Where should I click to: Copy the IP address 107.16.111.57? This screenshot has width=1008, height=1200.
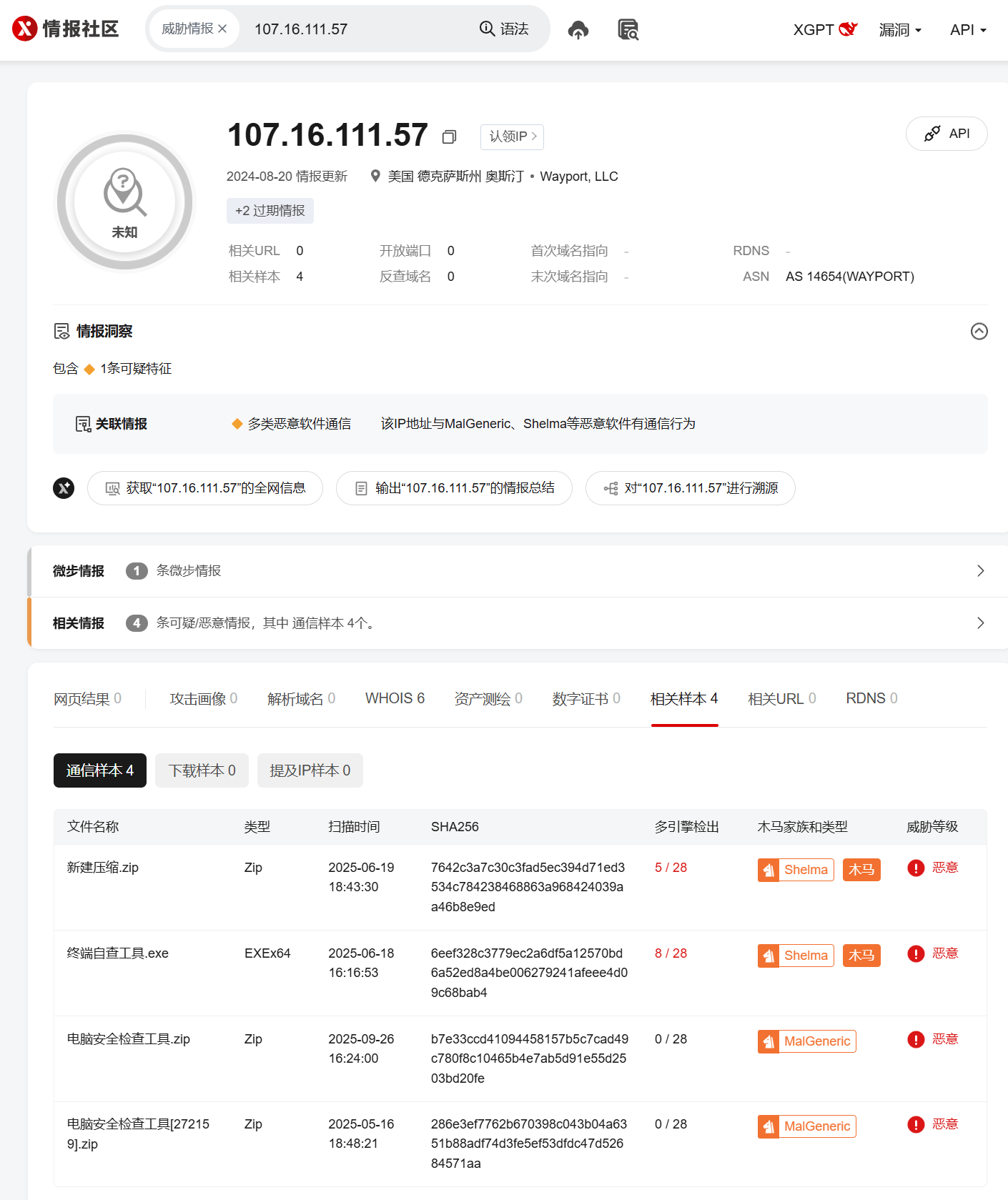coord(449,137)
